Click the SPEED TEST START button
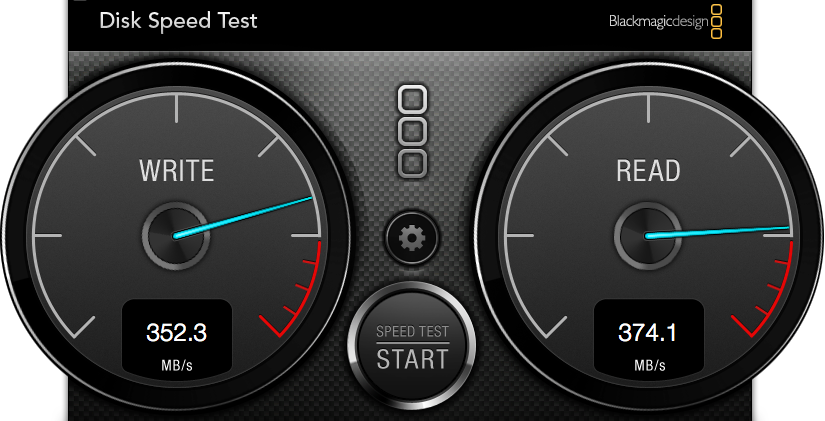The height and width of the screenshot is (421, 825). tap(412, 347)
